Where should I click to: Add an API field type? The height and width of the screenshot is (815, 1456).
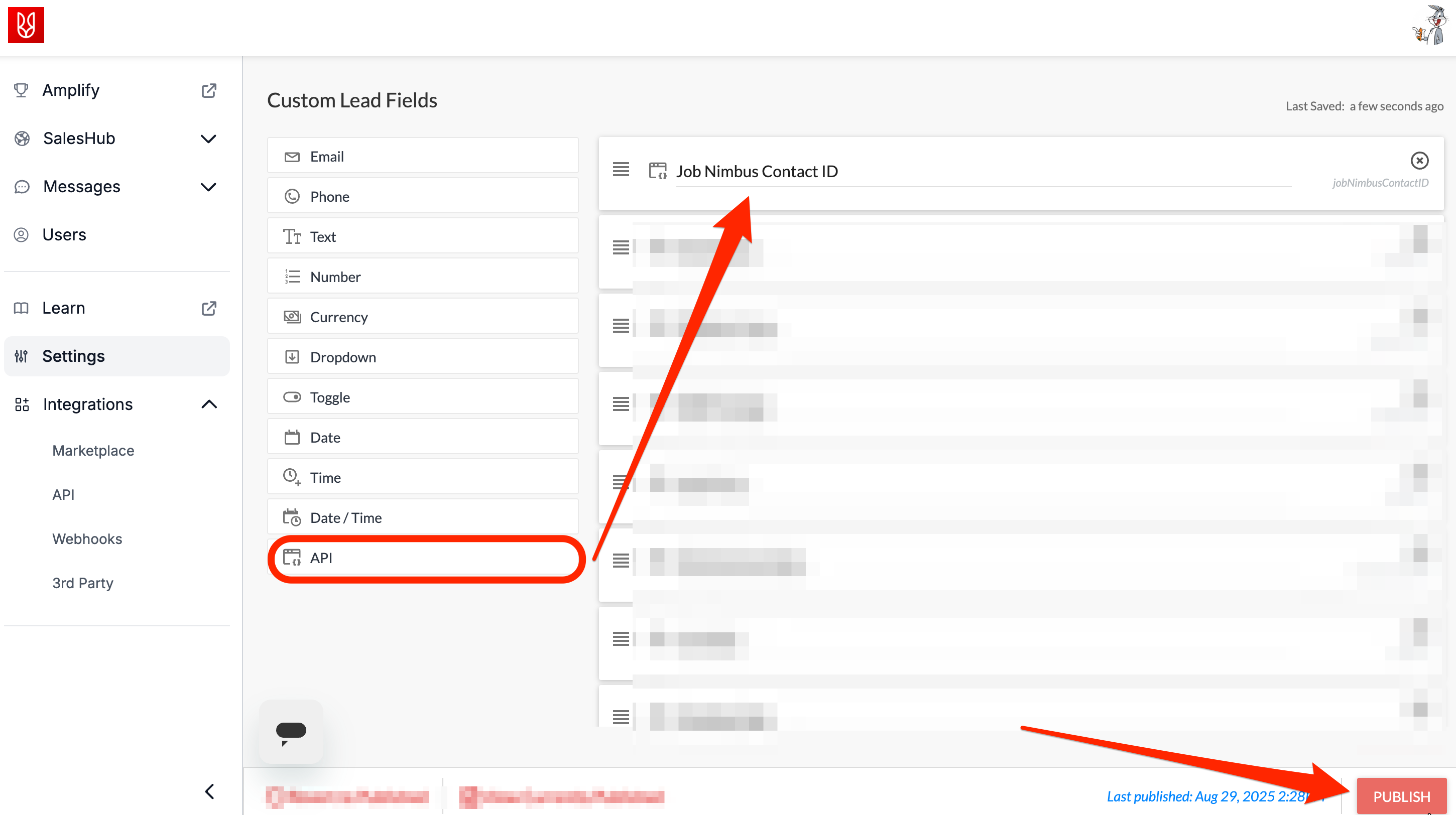point(423,558)
